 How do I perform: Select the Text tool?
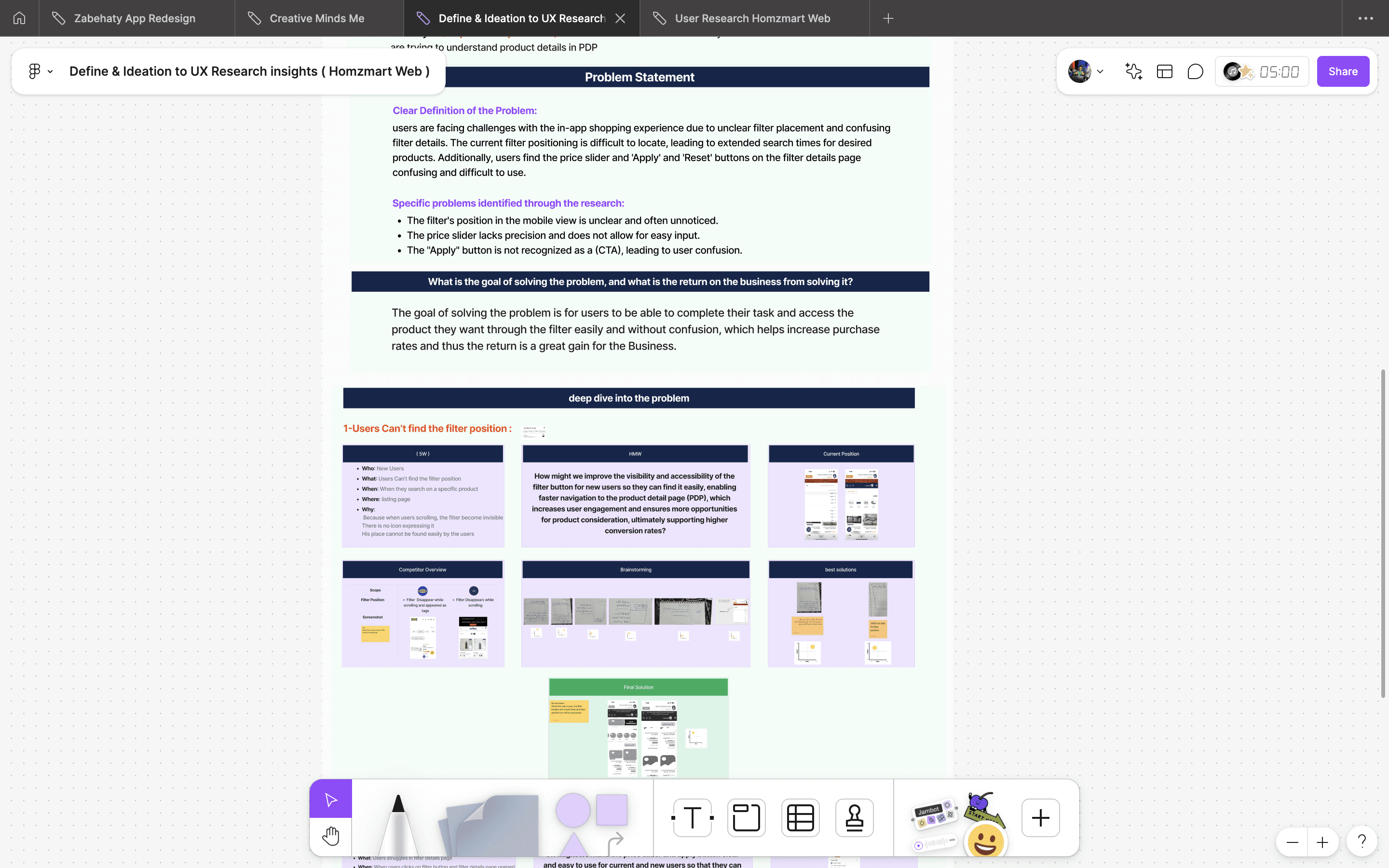692,817
